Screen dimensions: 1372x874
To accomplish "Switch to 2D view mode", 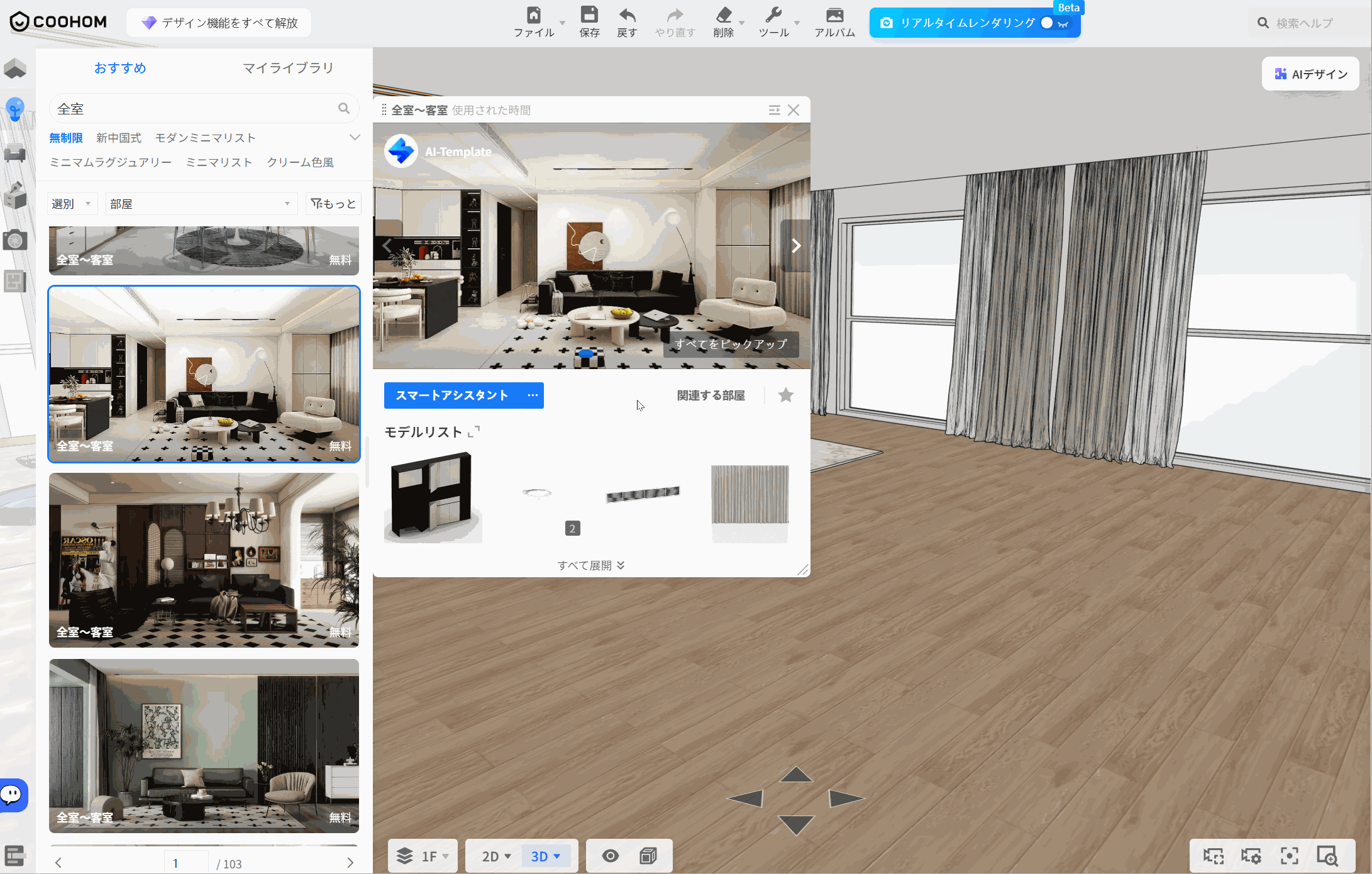I will click(x=496, y=856).
